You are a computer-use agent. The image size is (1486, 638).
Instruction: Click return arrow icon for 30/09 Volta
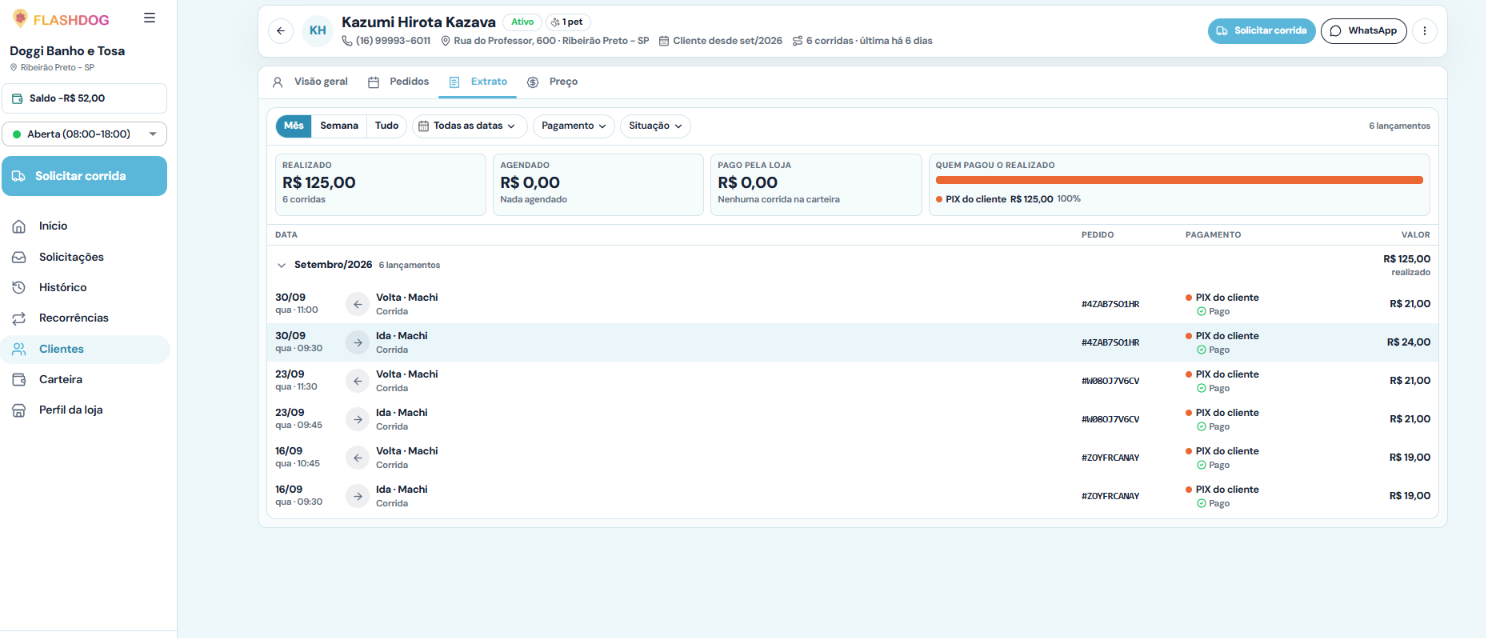[x=358, y=304]
